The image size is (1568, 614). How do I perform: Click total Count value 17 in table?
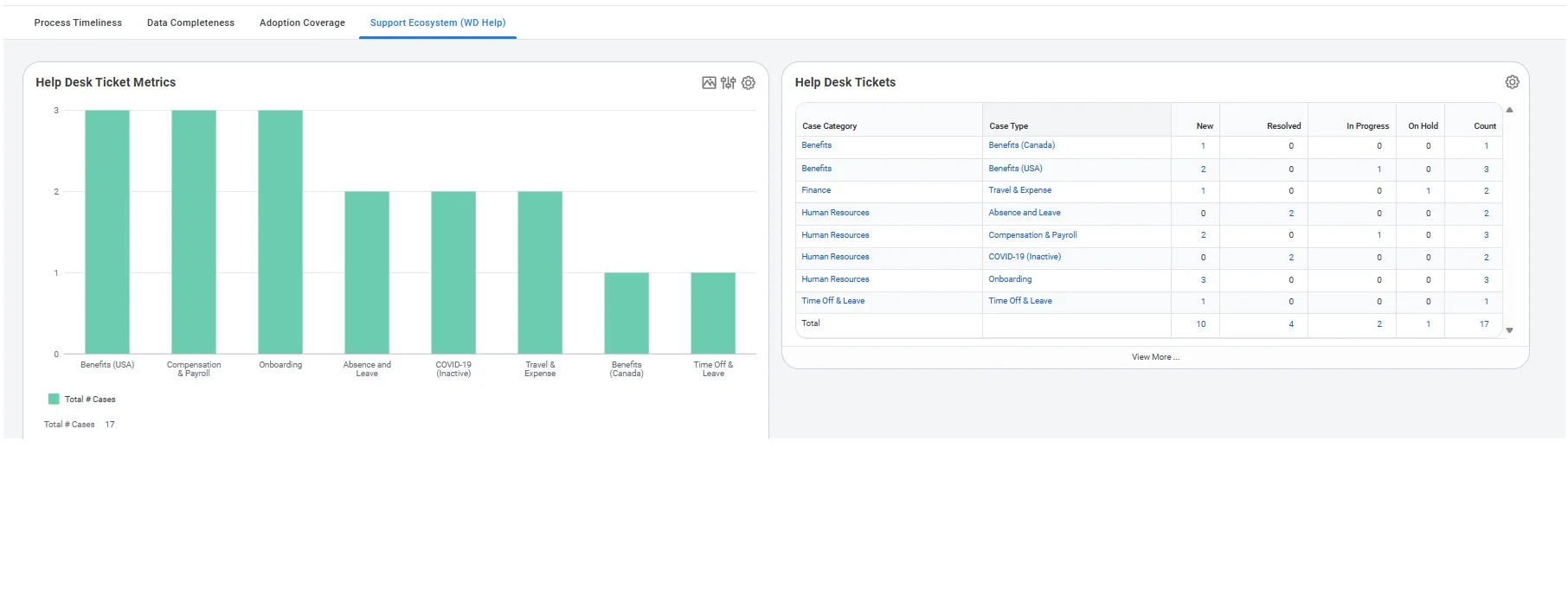point(1484,324)
